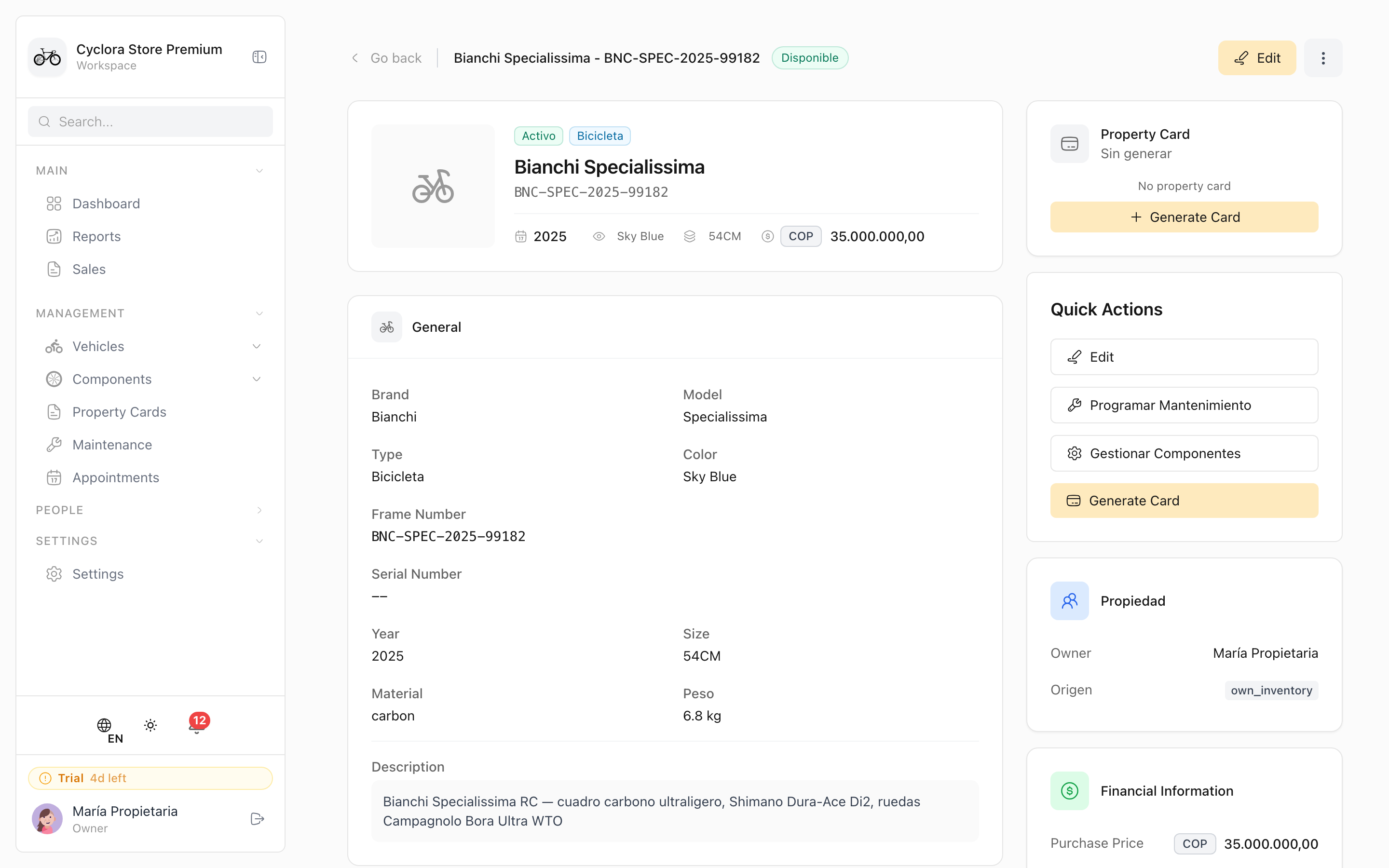The height and width of the screenshot is (868, 1389).
Task: Click Programar Mantenimiento
Action: point(1184,405)
